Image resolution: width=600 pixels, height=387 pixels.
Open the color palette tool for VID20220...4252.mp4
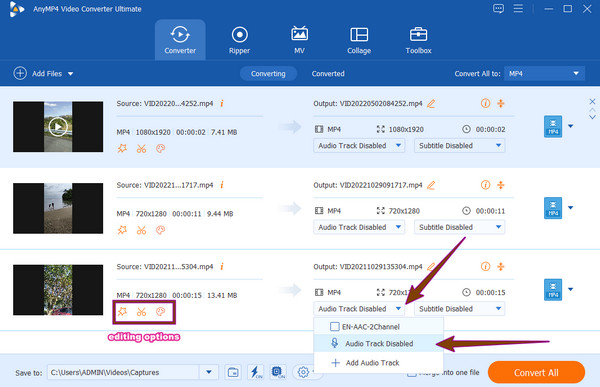(x=160, y=149)
